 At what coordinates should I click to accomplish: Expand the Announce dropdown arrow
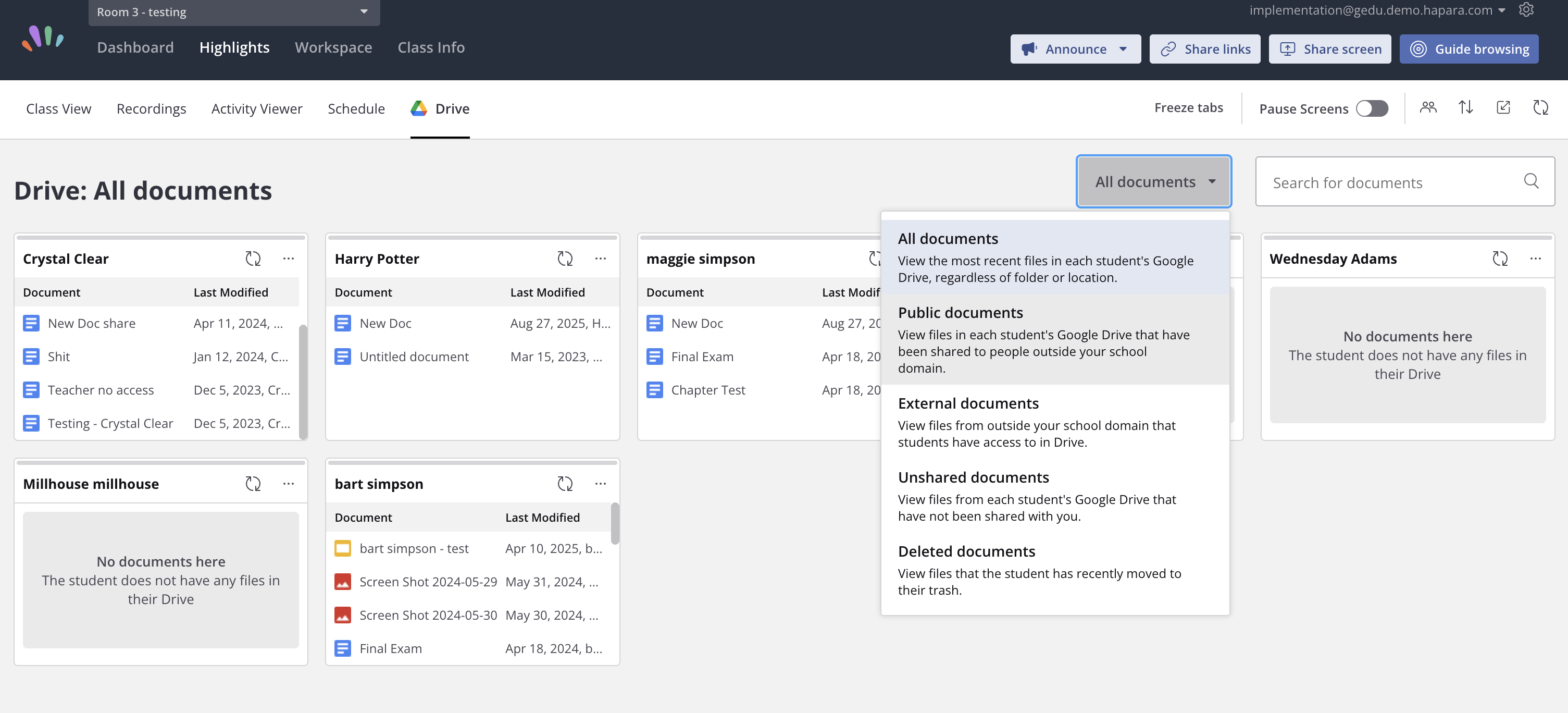point(1123,48)
